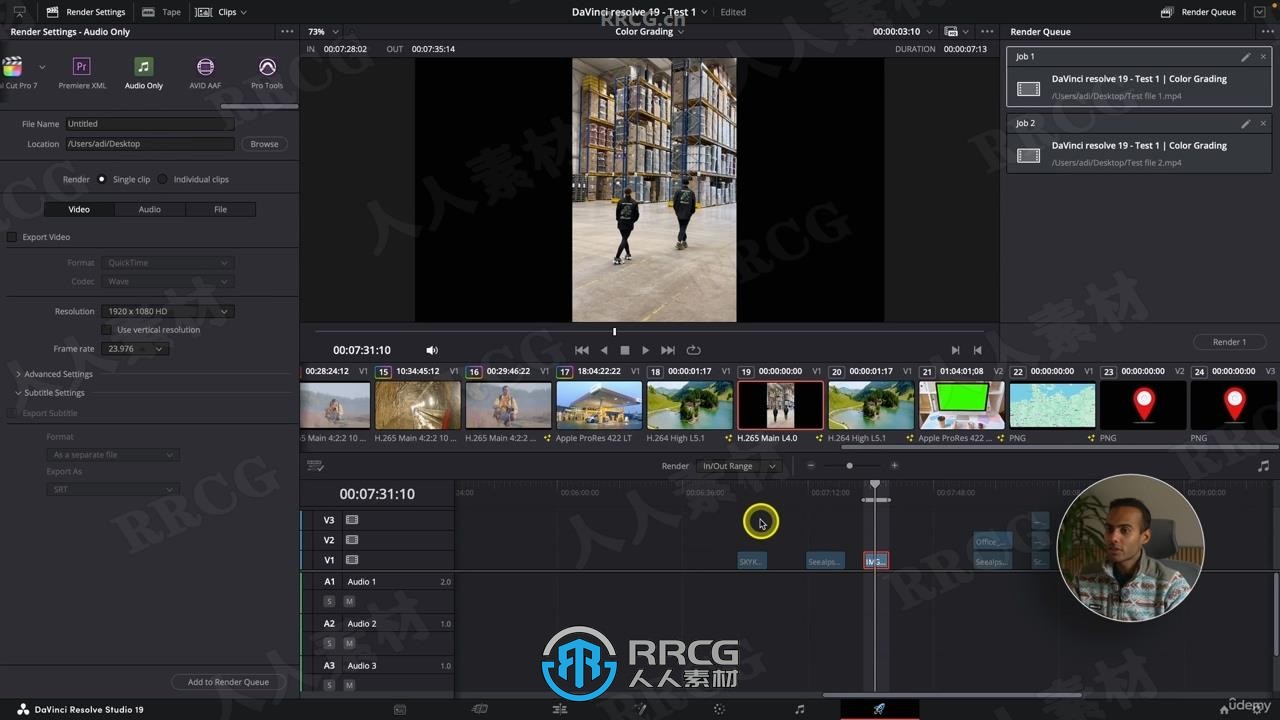Toggle the Render Settings panel button
Screen dimensions: 1280x720
pyautogui.click(x=86, y=12)
